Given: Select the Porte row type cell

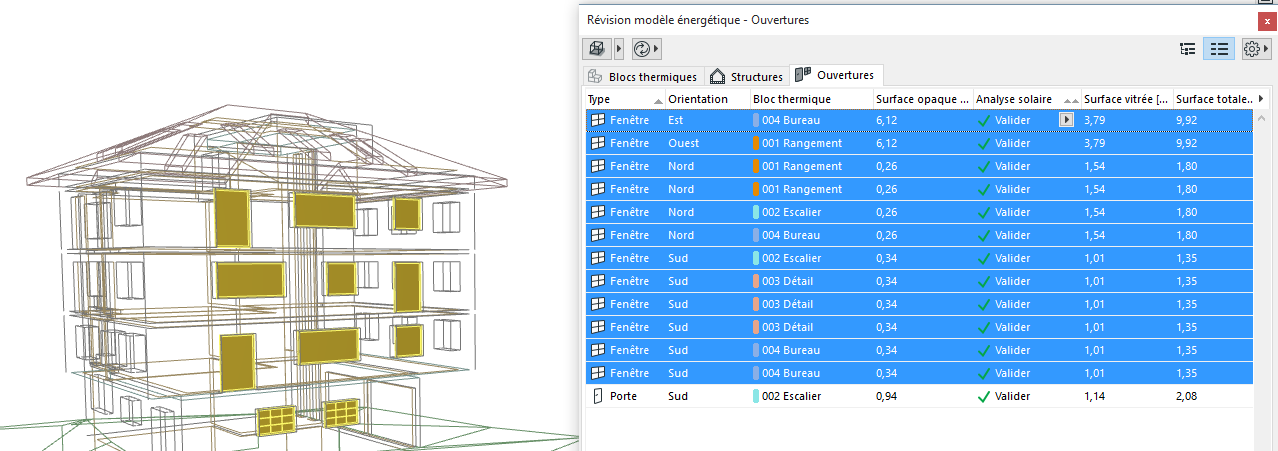Looking at the screenshot, I should pos(625,396).
